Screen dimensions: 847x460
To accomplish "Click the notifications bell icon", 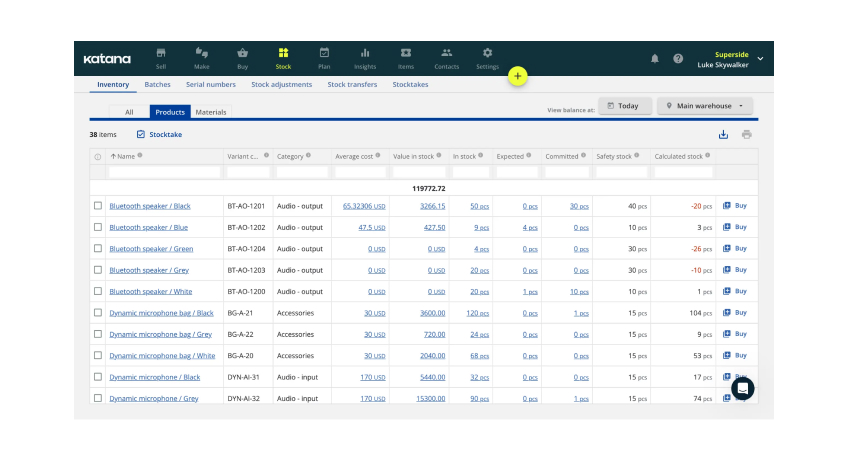I will click(655, 59).
